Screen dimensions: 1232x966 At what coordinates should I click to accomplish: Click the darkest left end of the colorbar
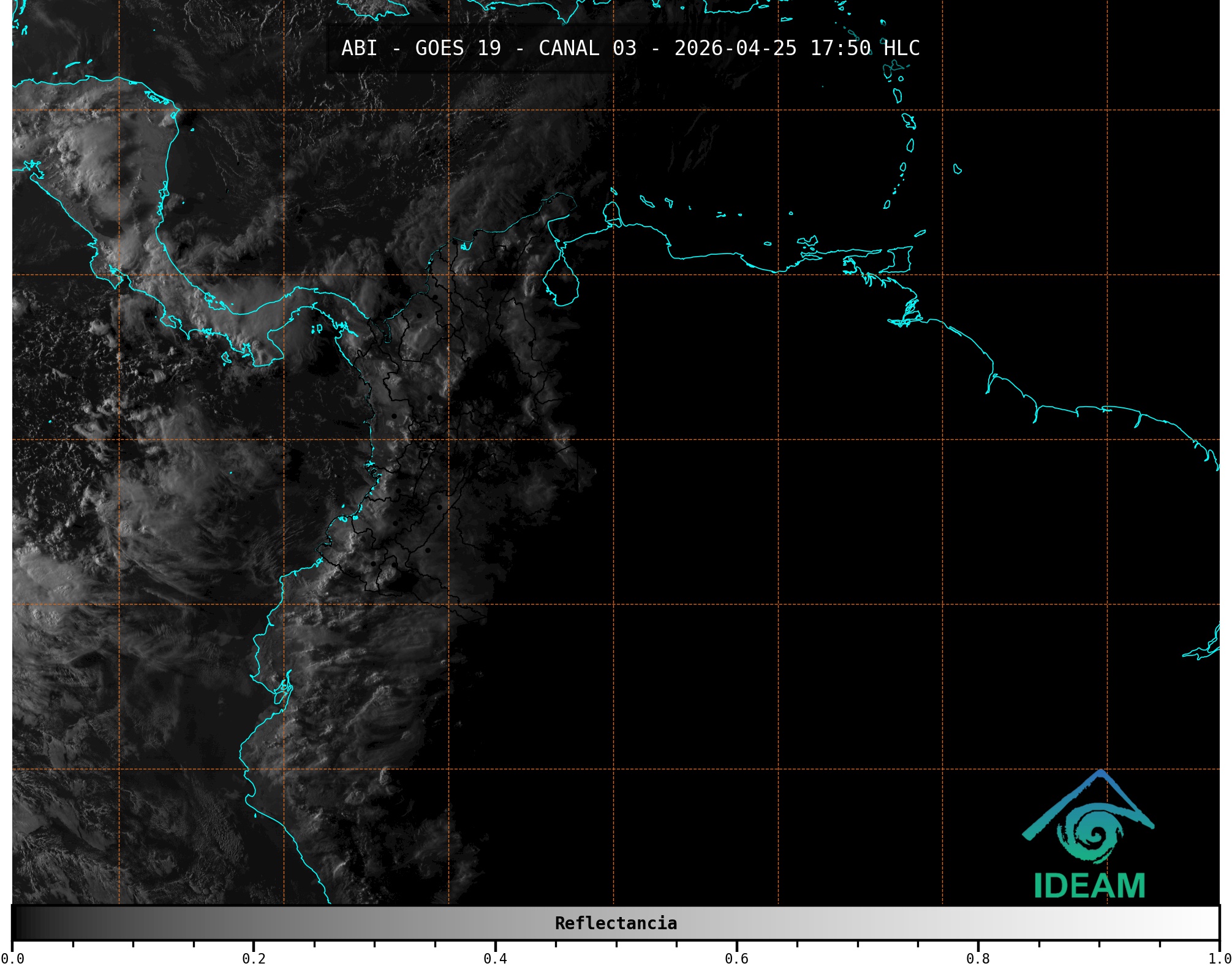[x=18, y=923]
